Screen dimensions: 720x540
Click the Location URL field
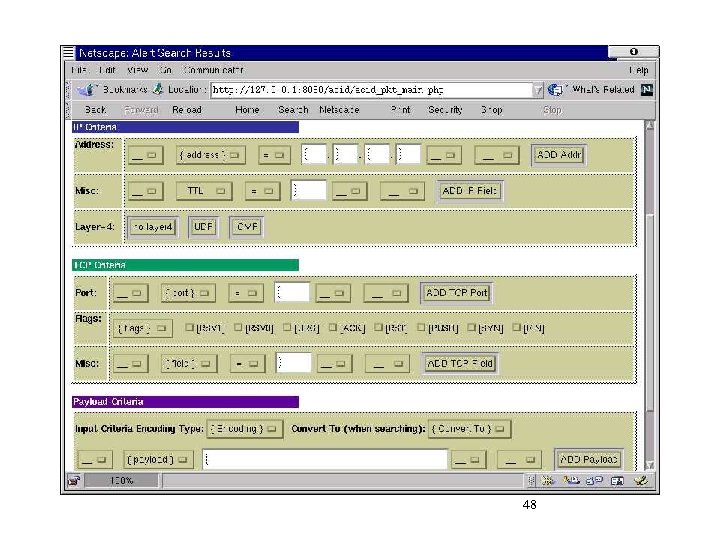pos(371,90)
